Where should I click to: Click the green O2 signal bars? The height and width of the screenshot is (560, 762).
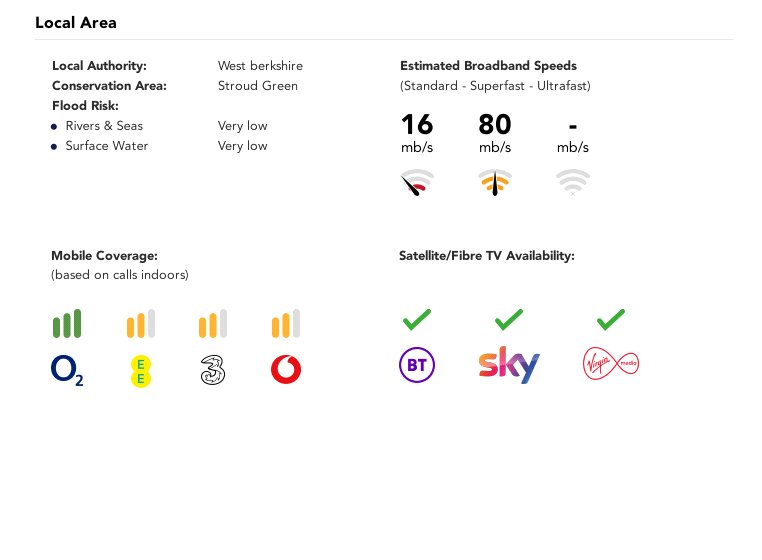tap(67, 323)
